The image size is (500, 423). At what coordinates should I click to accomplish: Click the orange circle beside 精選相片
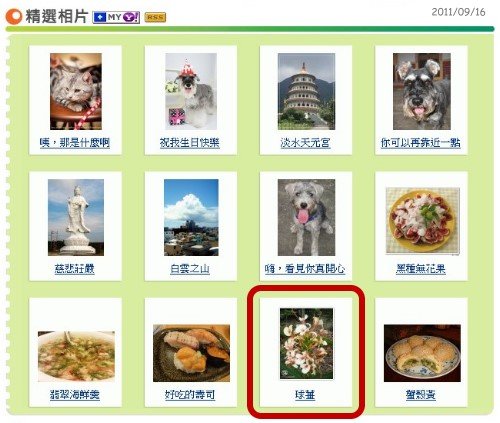(13, 17)
